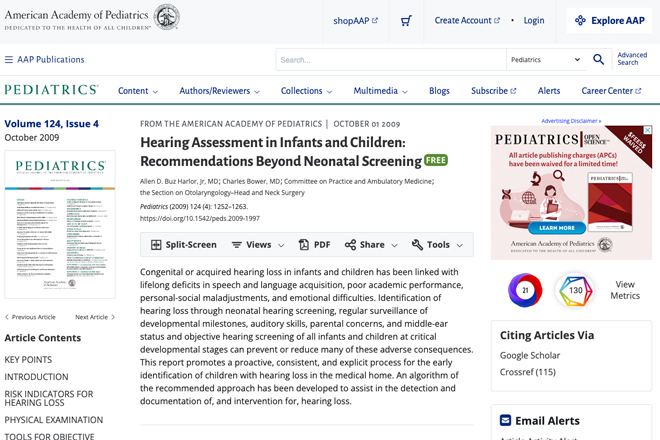Screen dimensions: 660x440
Task: Click the PEDIATRICS journal logo
Action: 51,90
